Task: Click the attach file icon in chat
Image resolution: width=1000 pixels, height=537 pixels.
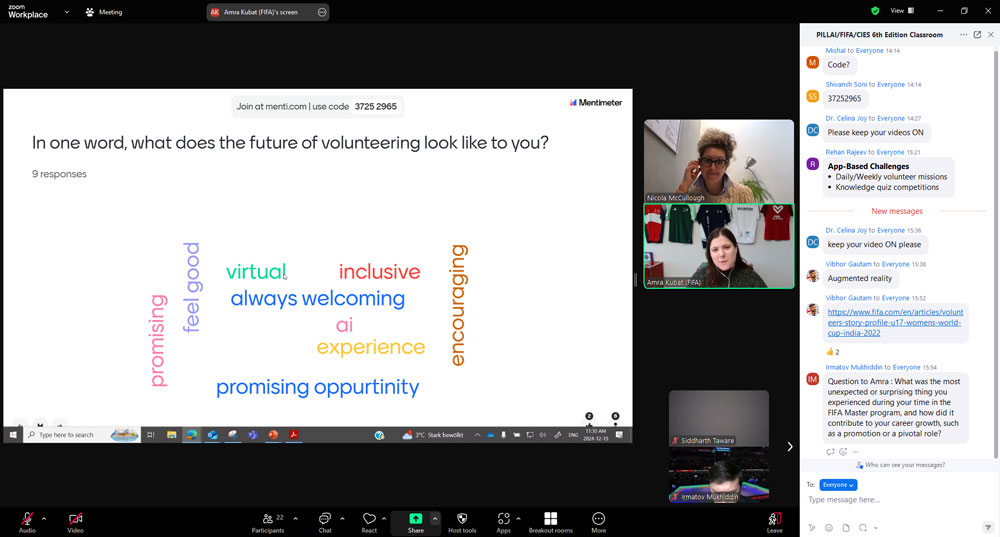Action: [845, 527]
